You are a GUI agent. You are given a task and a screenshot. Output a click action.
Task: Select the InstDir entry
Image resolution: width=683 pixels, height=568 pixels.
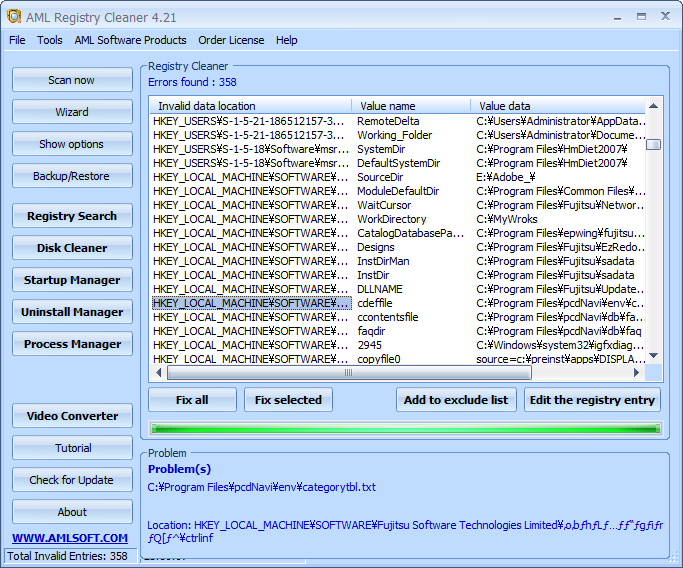(398, 275)
